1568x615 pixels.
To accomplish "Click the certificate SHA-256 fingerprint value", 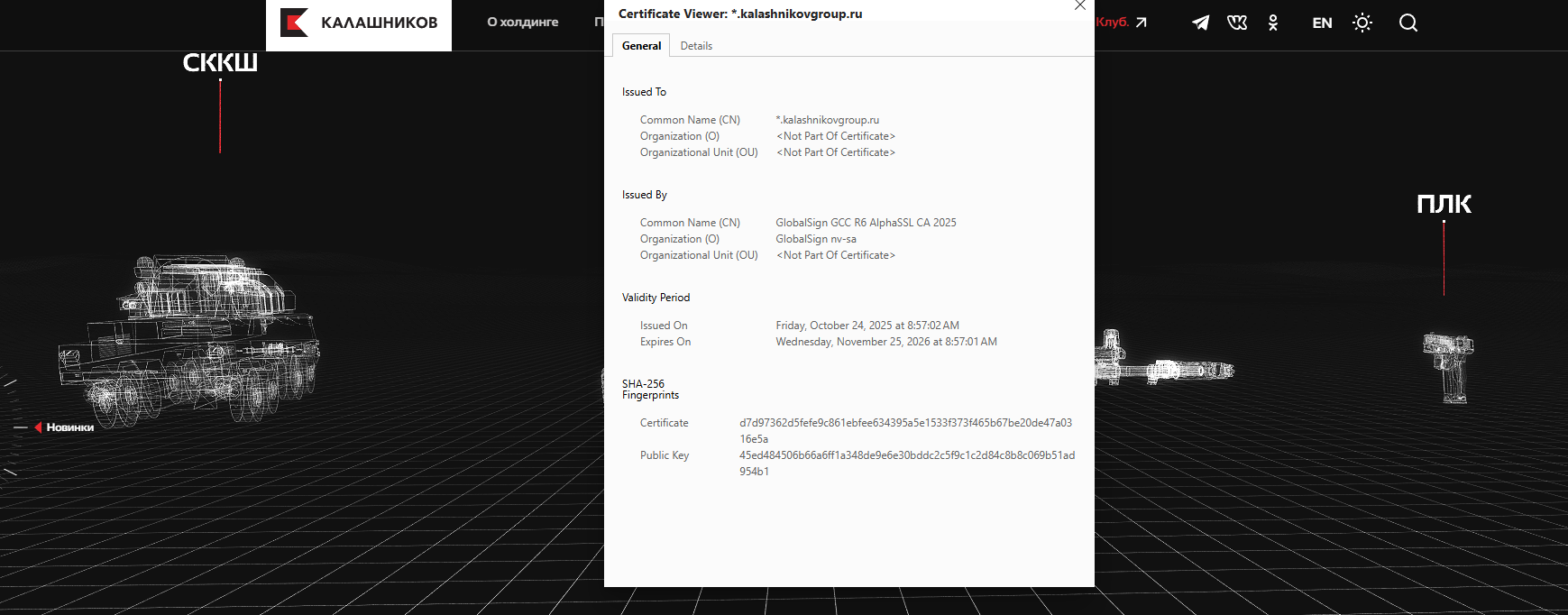I will pos(905,431).
